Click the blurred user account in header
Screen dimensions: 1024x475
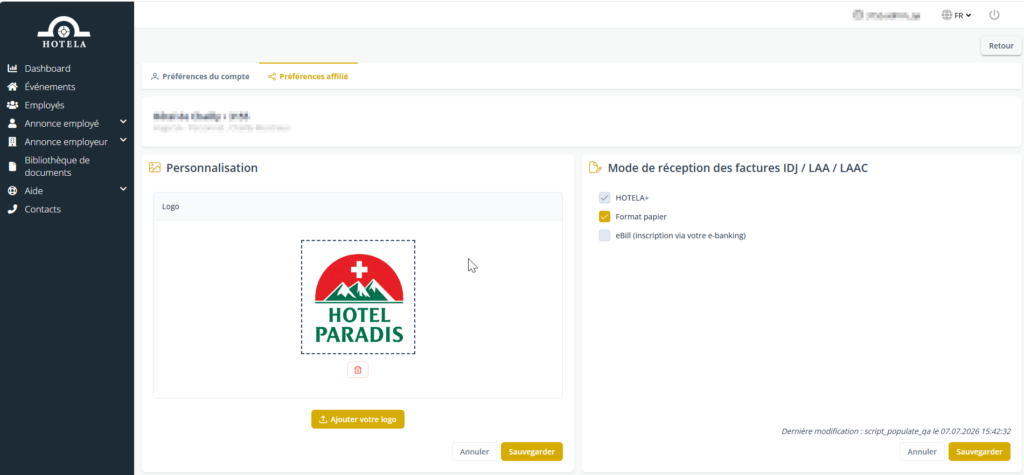pyautogui.click(x=886, y=15)
